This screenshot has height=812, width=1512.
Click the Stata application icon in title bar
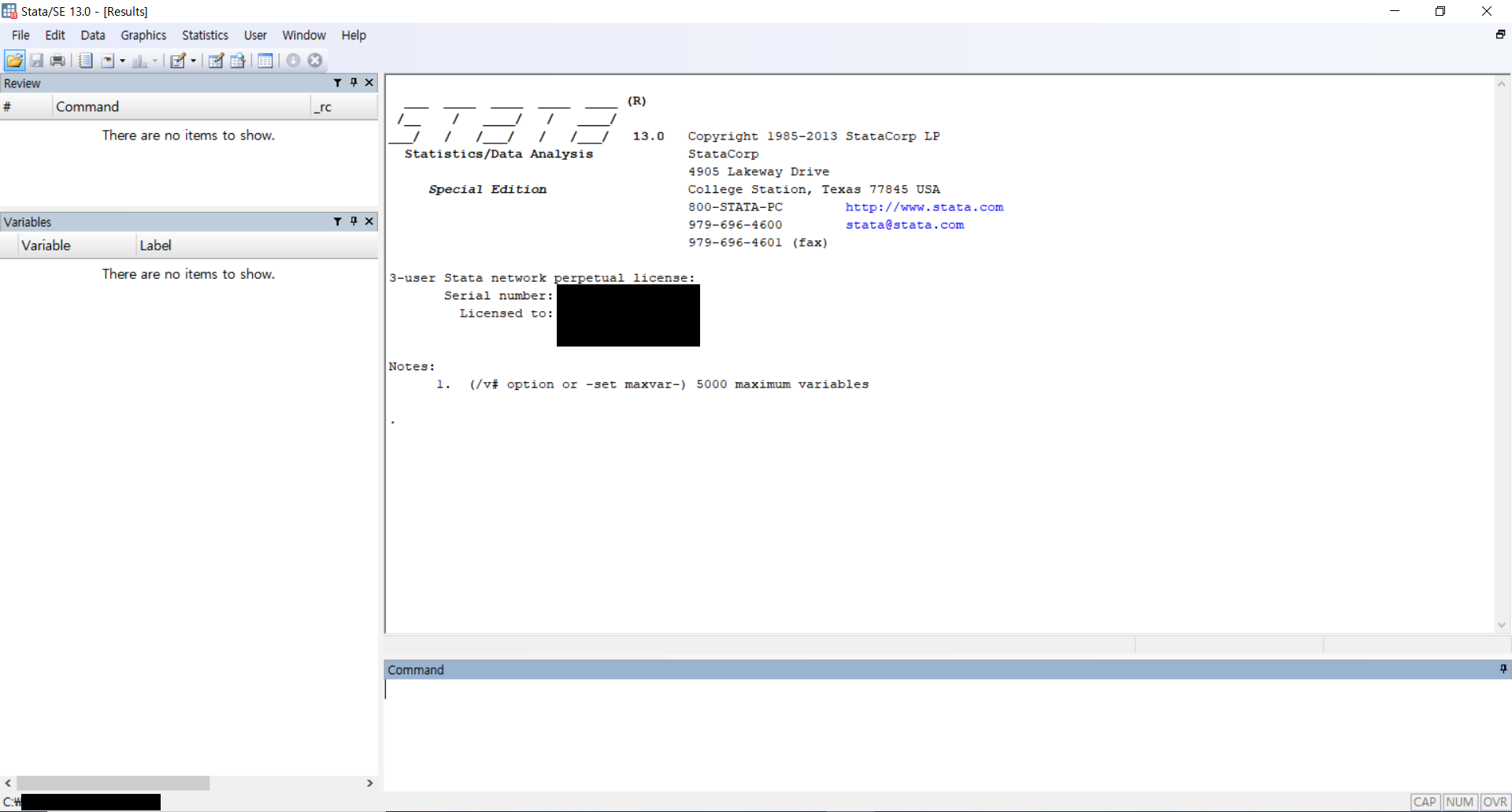click(x=9, y=11)
